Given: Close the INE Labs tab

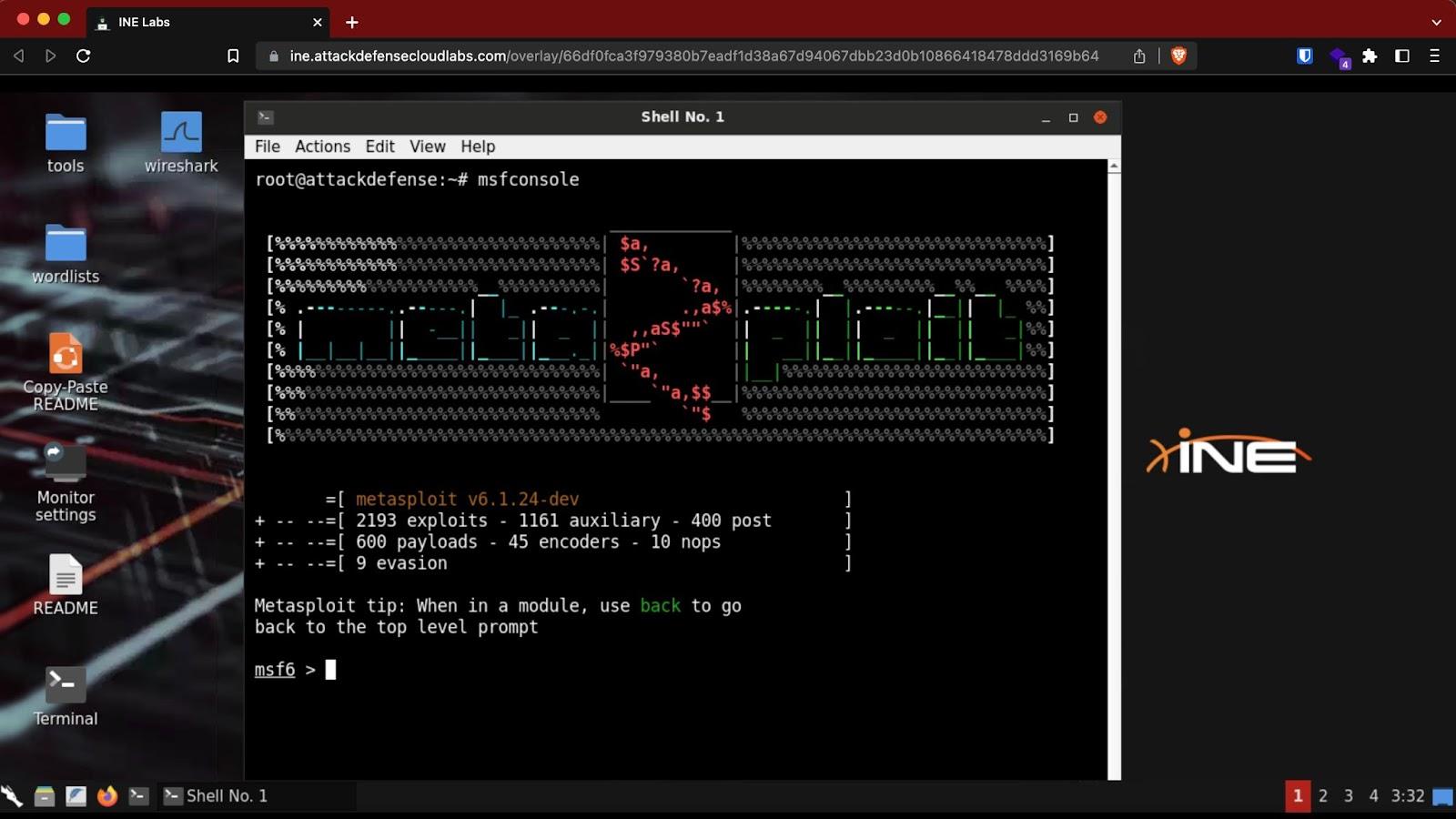Looking at the screenshot, I should pos(317,22).
